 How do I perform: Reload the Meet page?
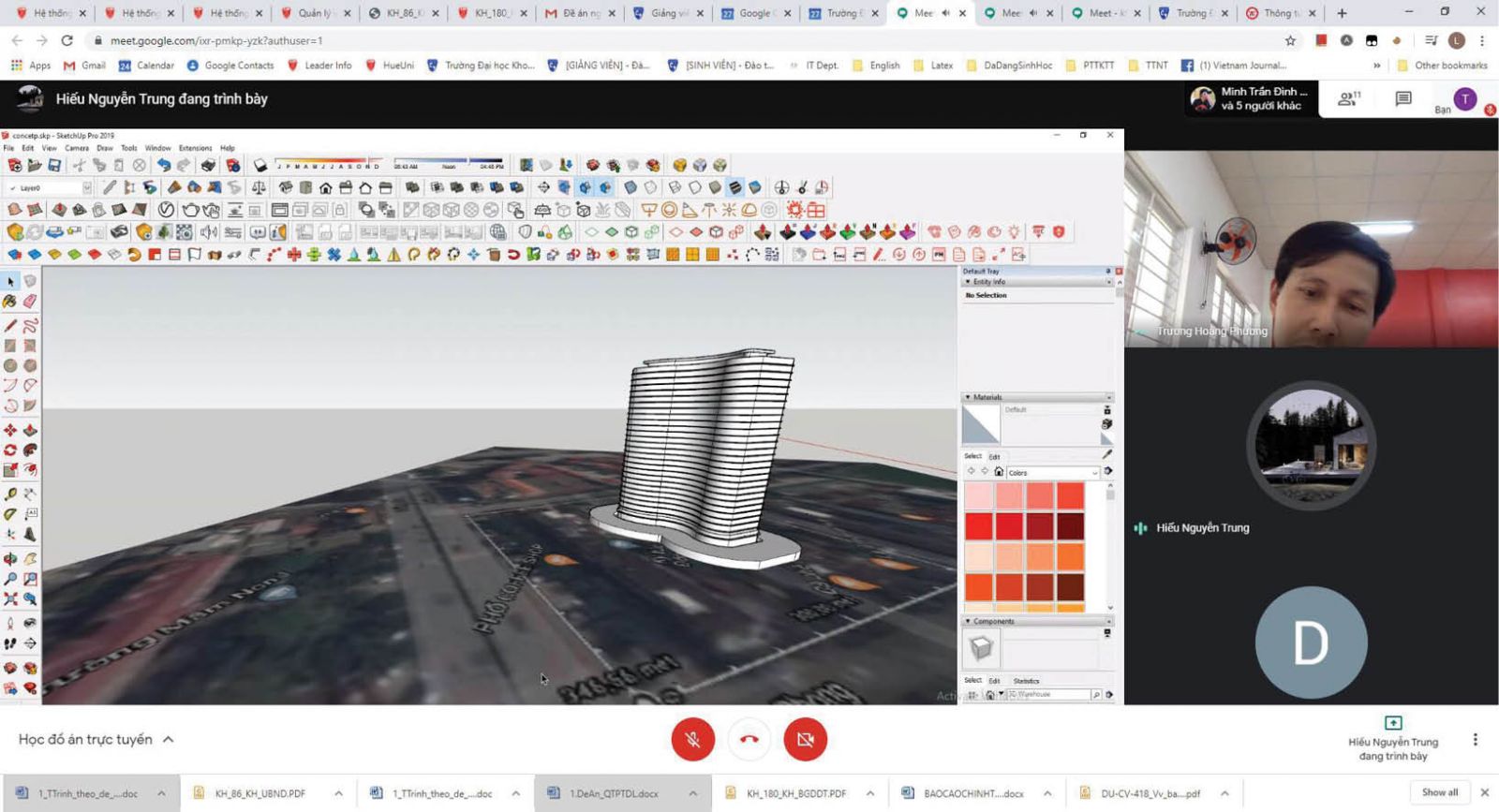pyautogui.click(x=67, y=41)
